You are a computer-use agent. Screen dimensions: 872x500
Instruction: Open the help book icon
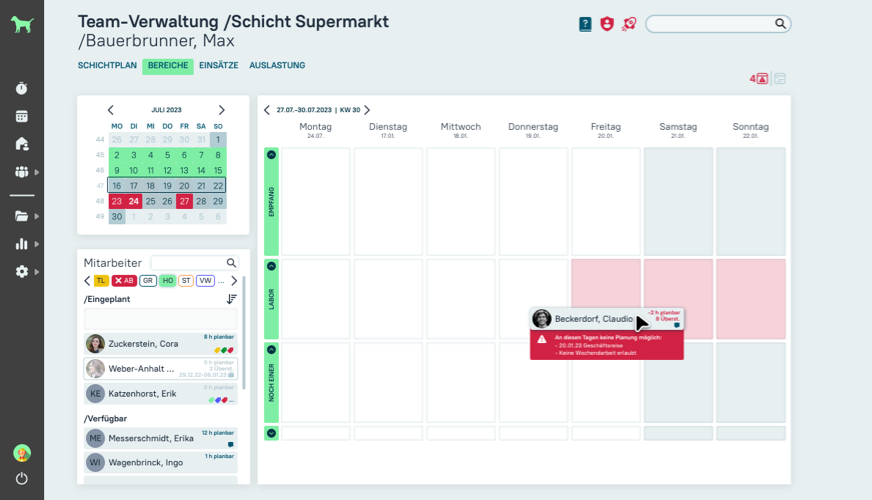click(x=585, y=24)
